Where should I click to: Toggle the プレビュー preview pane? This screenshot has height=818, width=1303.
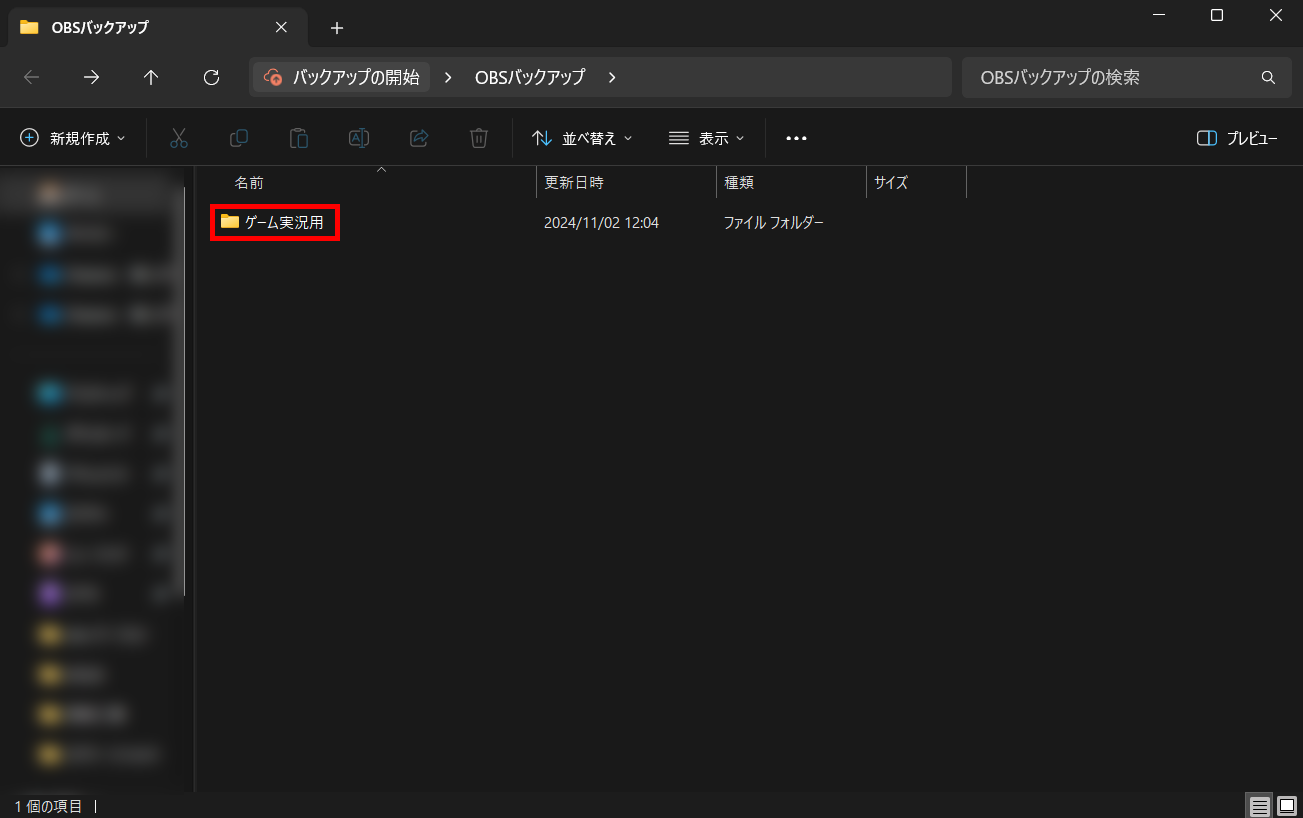point(1237,138)
